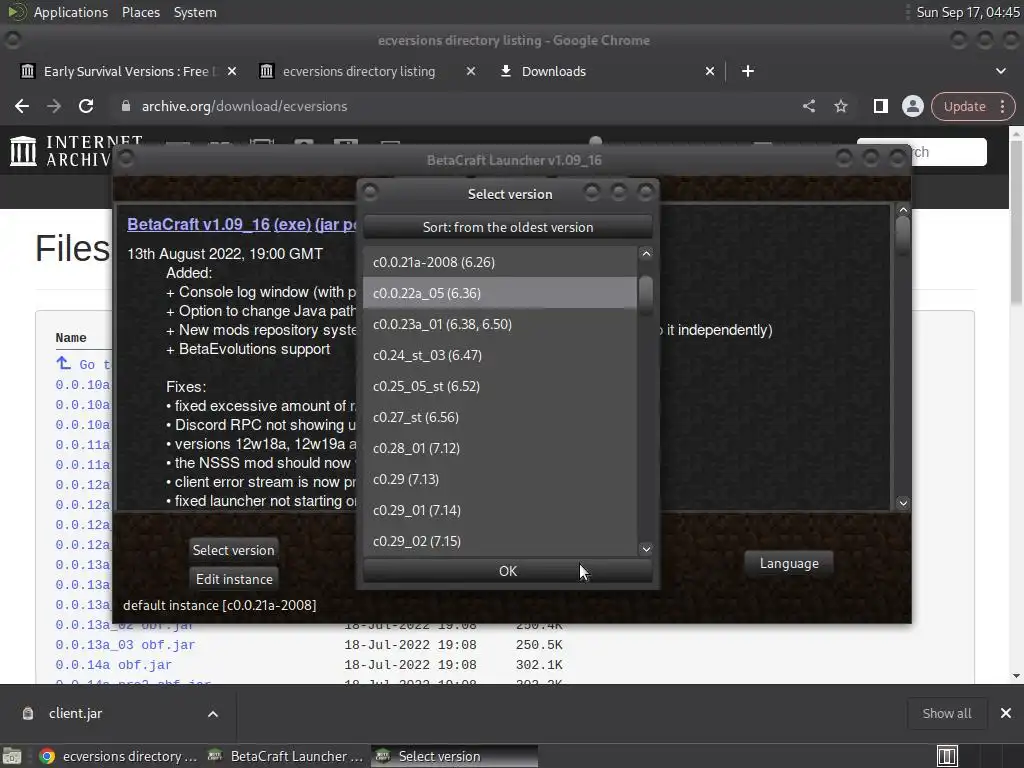Viewport: 1024px width, 768px height.
Task: Confirm version with OK button
Action: pyautogui.click(x=507, y=571)
